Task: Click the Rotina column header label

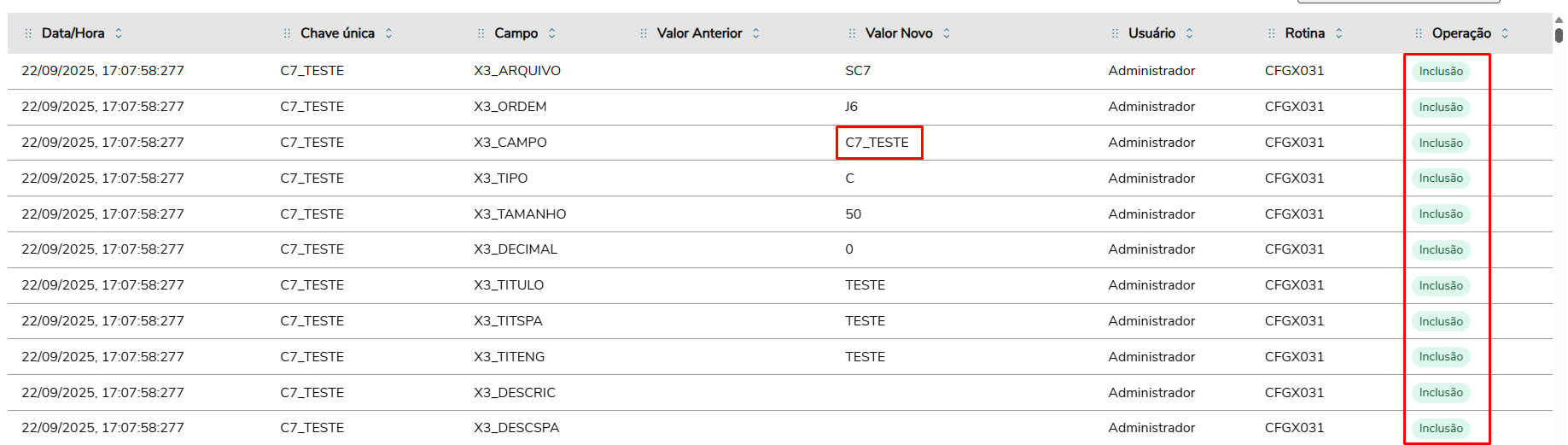Action: pyautogui.click(x=1304, y=33)
